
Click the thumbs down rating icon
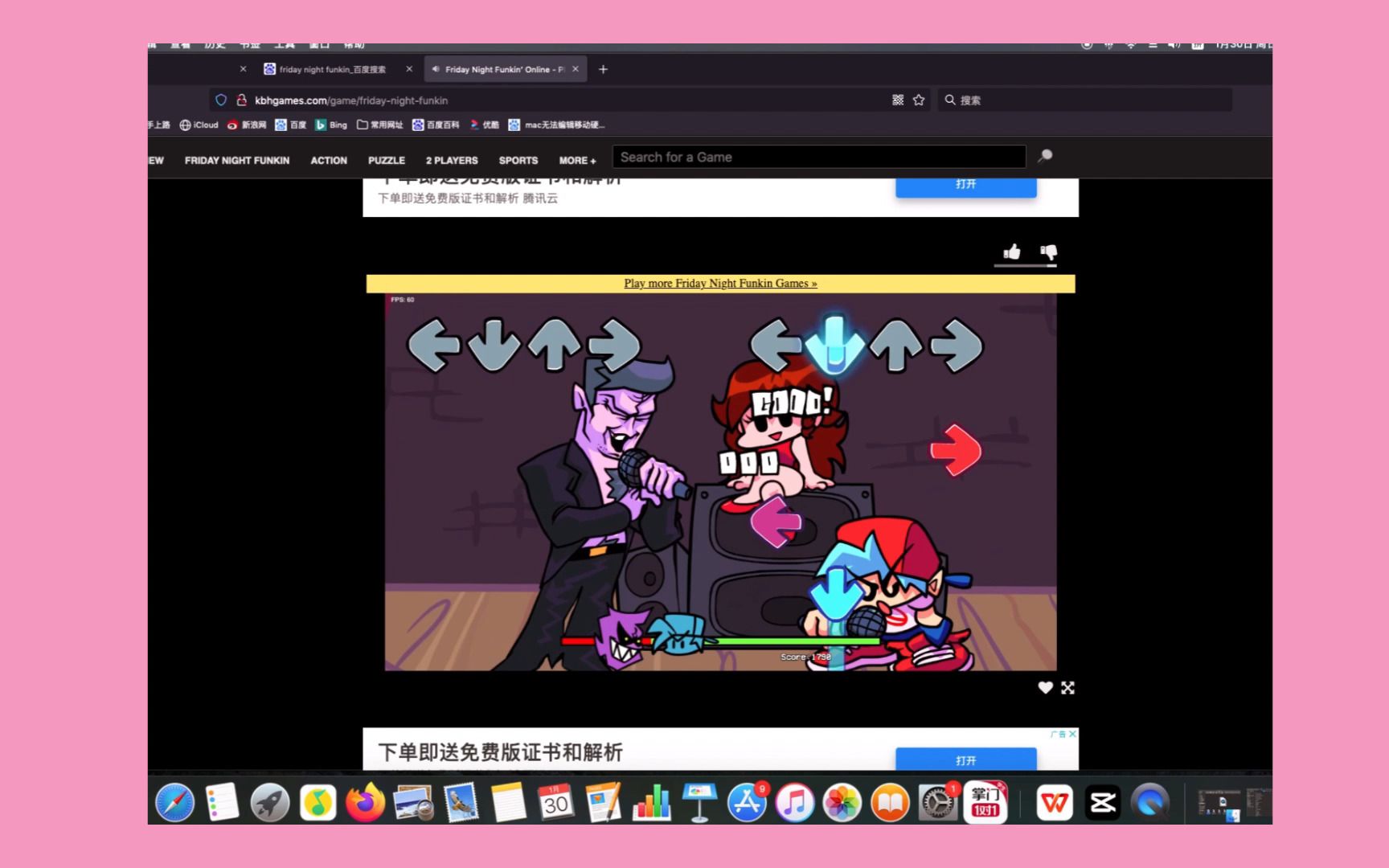click(x=1048, y=252)
